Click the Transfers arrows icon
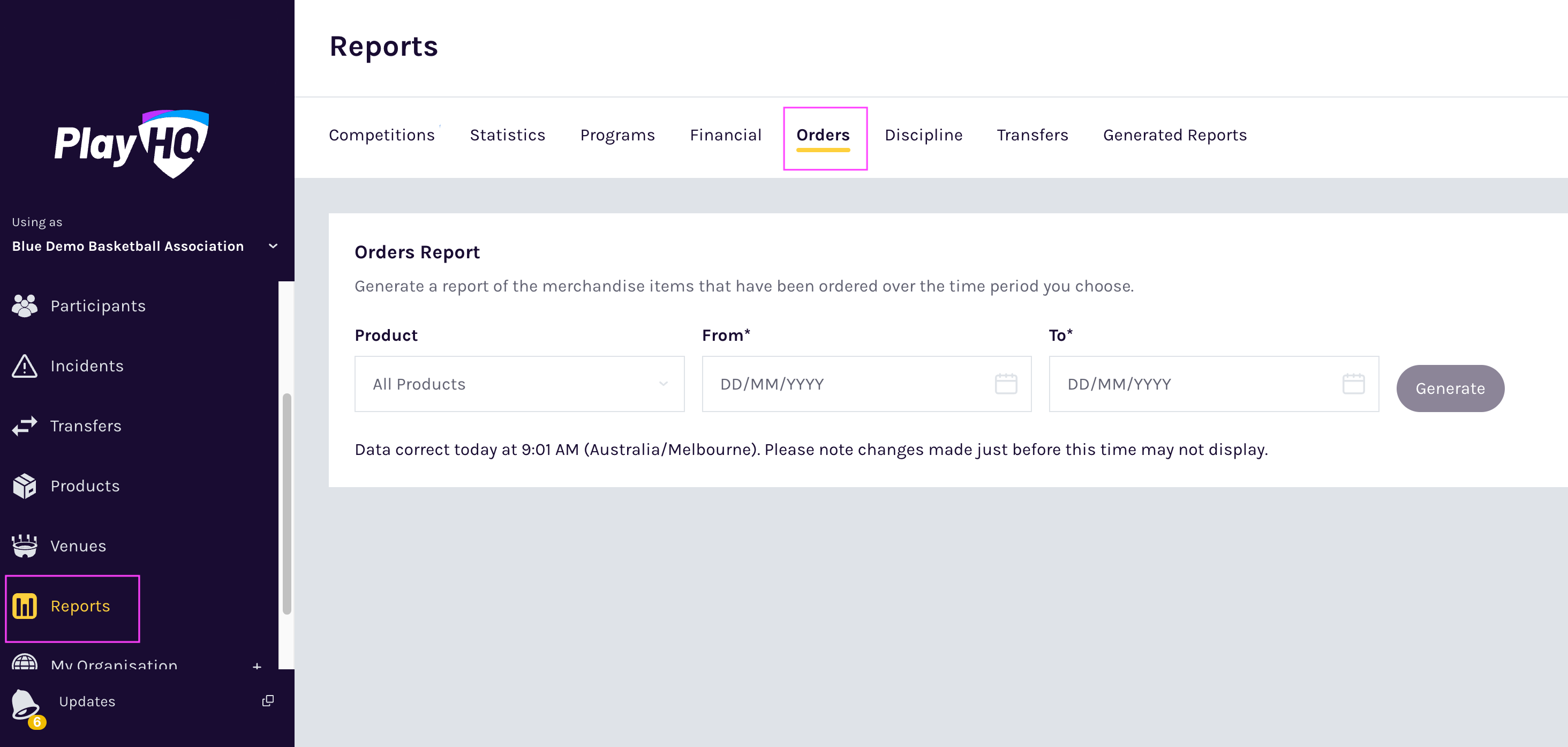The image size is (1568, 747). (24, 425)
